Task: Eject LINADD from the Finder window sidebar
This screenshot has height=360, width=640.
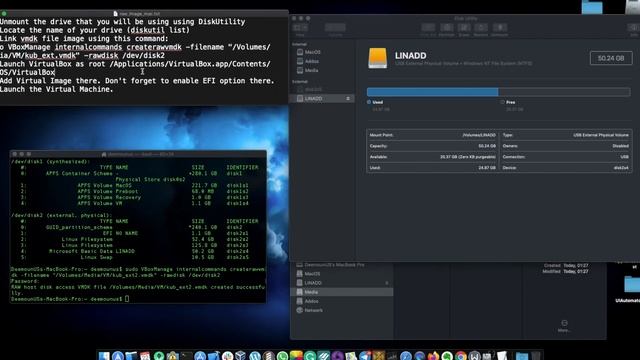Action: pos(387,283)
